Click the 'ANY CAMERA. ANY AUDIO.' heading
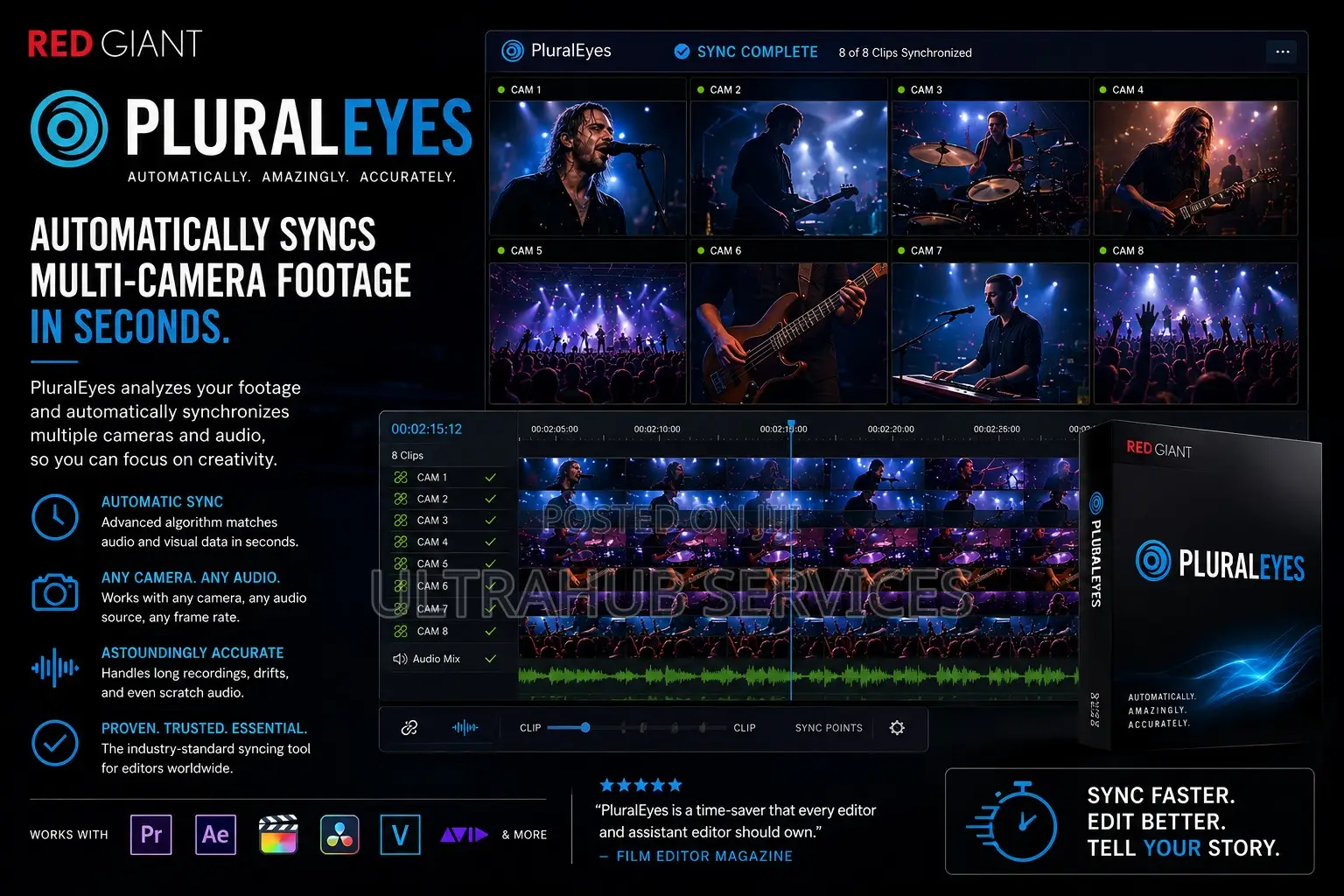Image resolution: width=1344 pixels, height=896 pixels. click(191, 577)
